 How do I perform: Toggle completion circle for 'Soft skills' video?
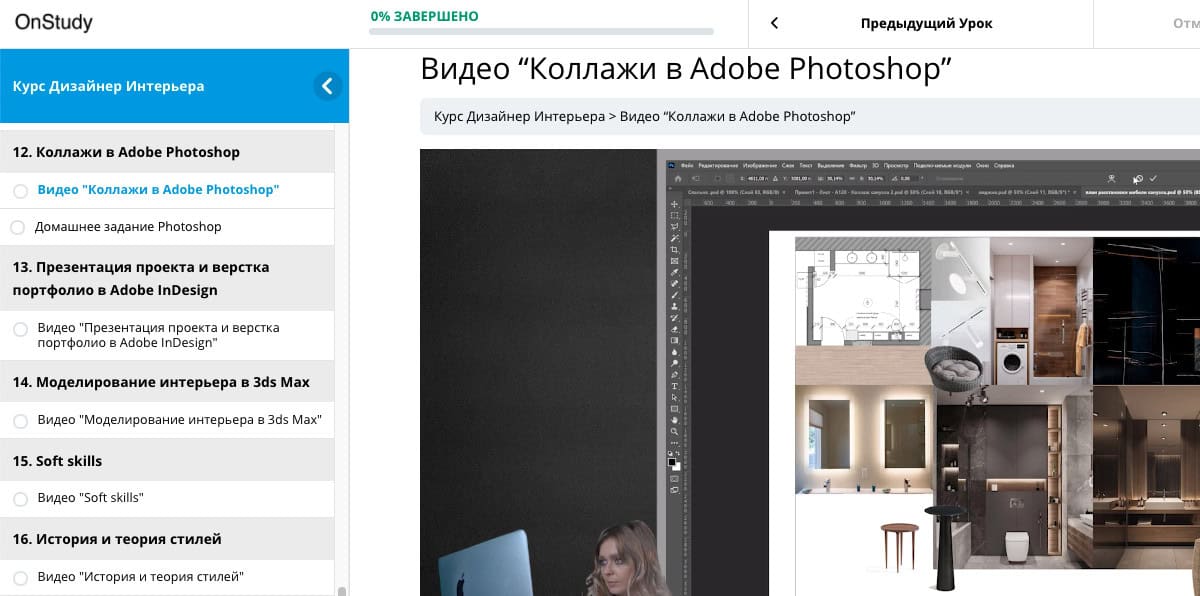pos(20,498)
